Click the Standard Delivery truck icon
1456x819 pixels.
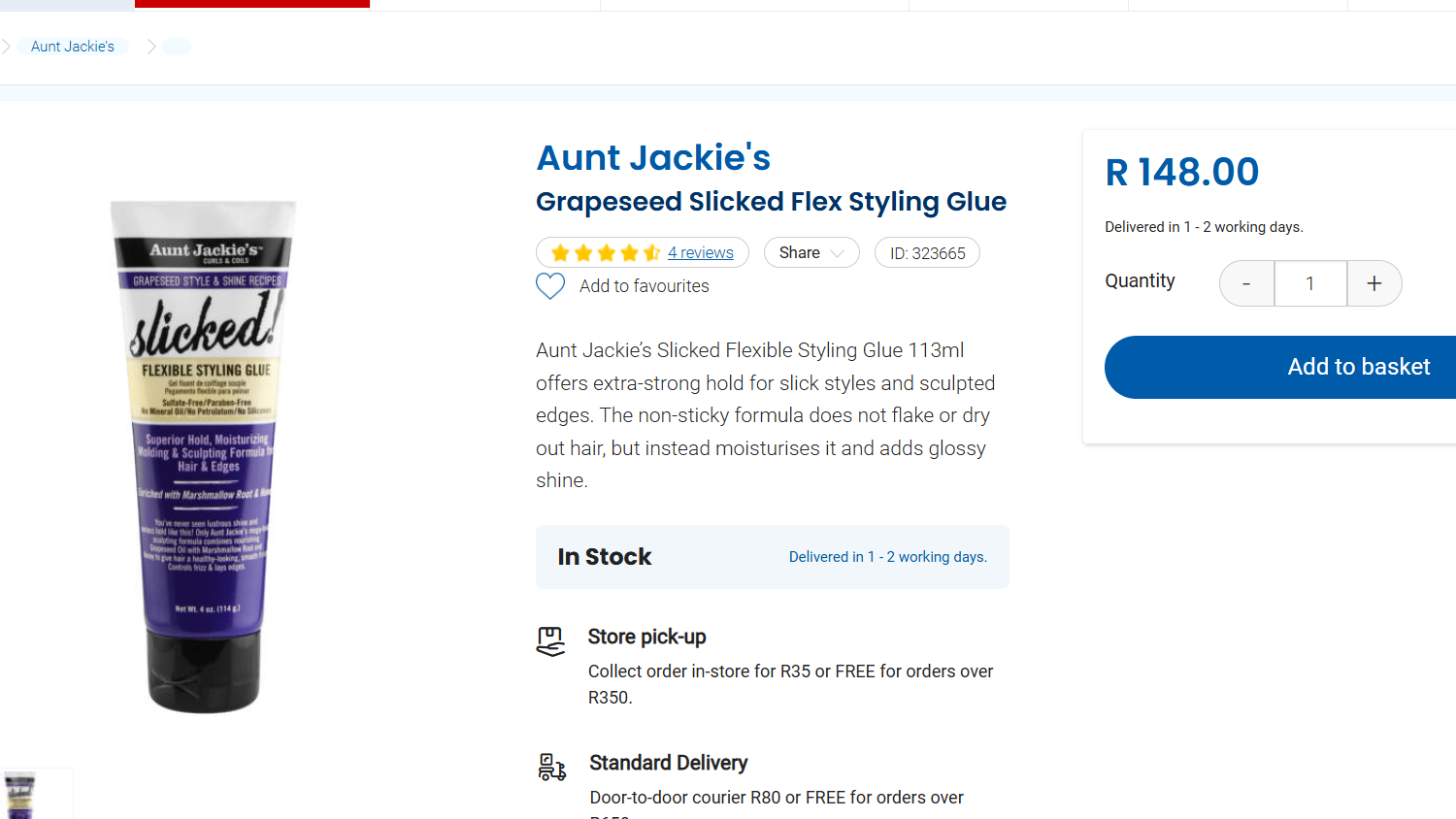coord(551,767)
